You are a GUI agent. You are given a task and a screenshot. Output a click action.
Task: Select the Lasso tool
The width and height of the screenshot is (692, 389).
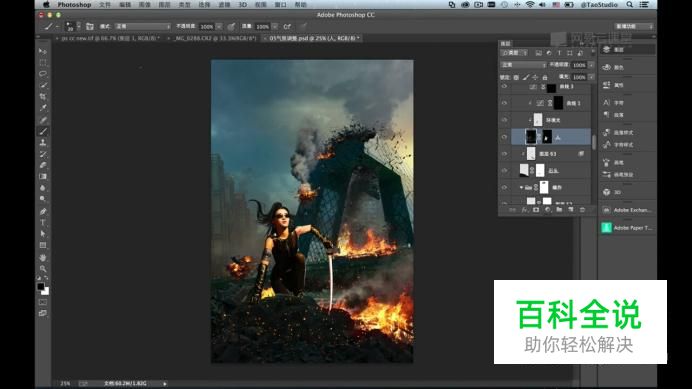coord(42,74)
